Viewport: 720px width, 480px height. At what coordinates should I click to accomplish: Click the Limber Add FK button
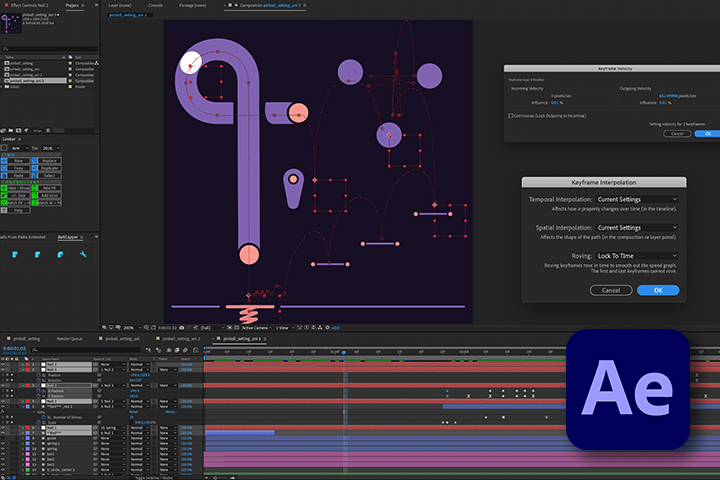click(x=50, y=188)
